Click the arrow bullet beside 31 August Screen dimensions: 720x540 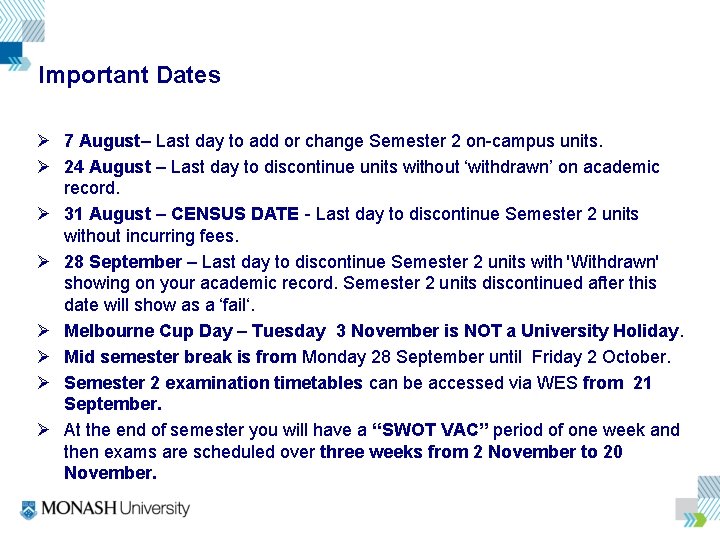point(45,213)
